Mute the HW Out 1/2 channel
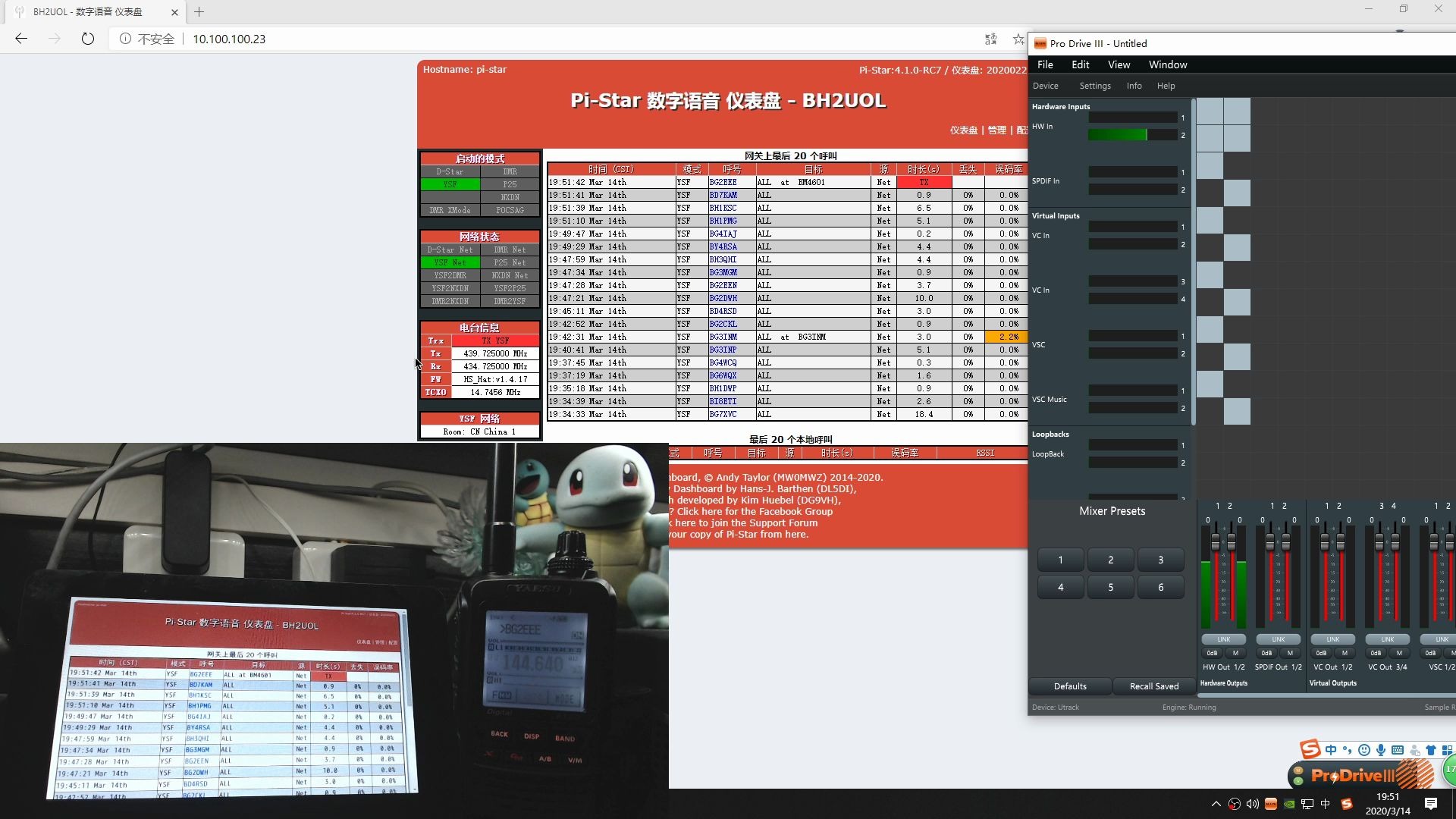This screenshot has height=819, width=1456. tap(1235, 653)
